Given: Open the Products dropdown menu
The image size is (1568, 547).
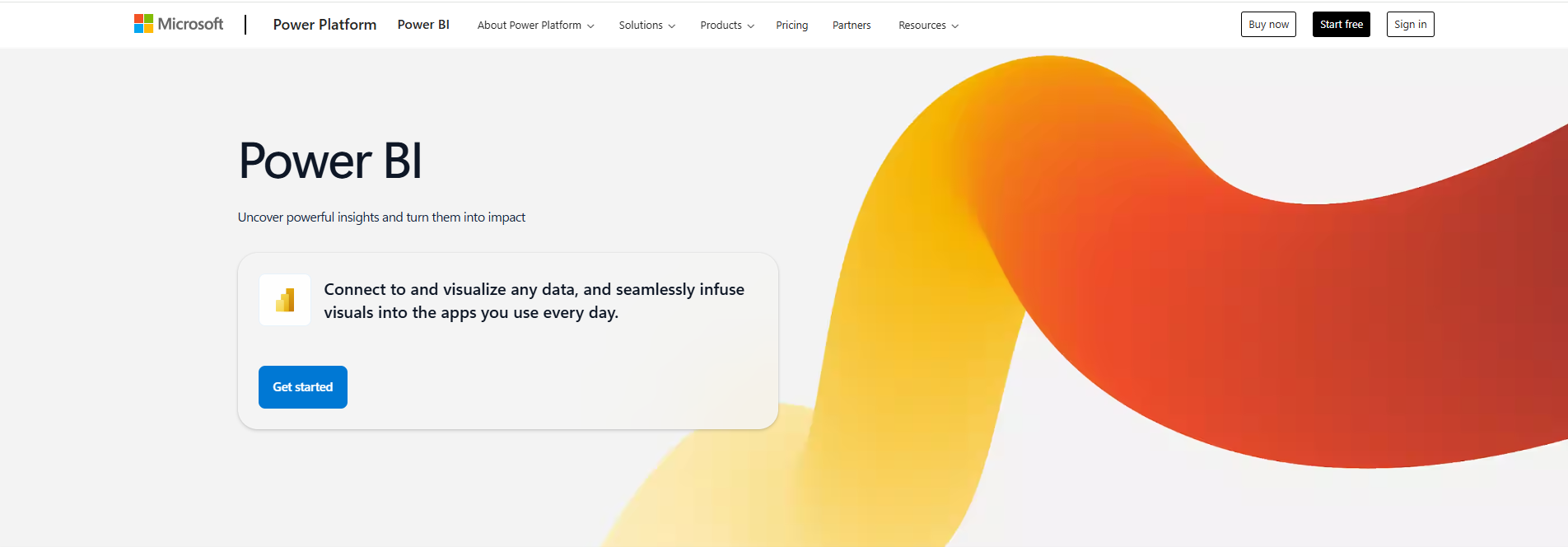Looking at the screenshot, I should (x=727, y=26).
